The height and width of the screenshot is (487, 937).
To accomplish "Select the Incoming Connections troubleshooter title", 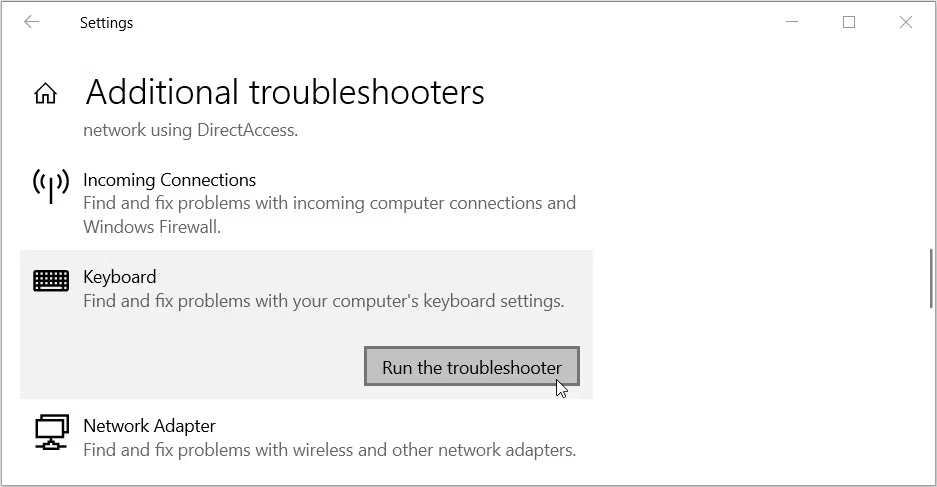I will 169,180.
